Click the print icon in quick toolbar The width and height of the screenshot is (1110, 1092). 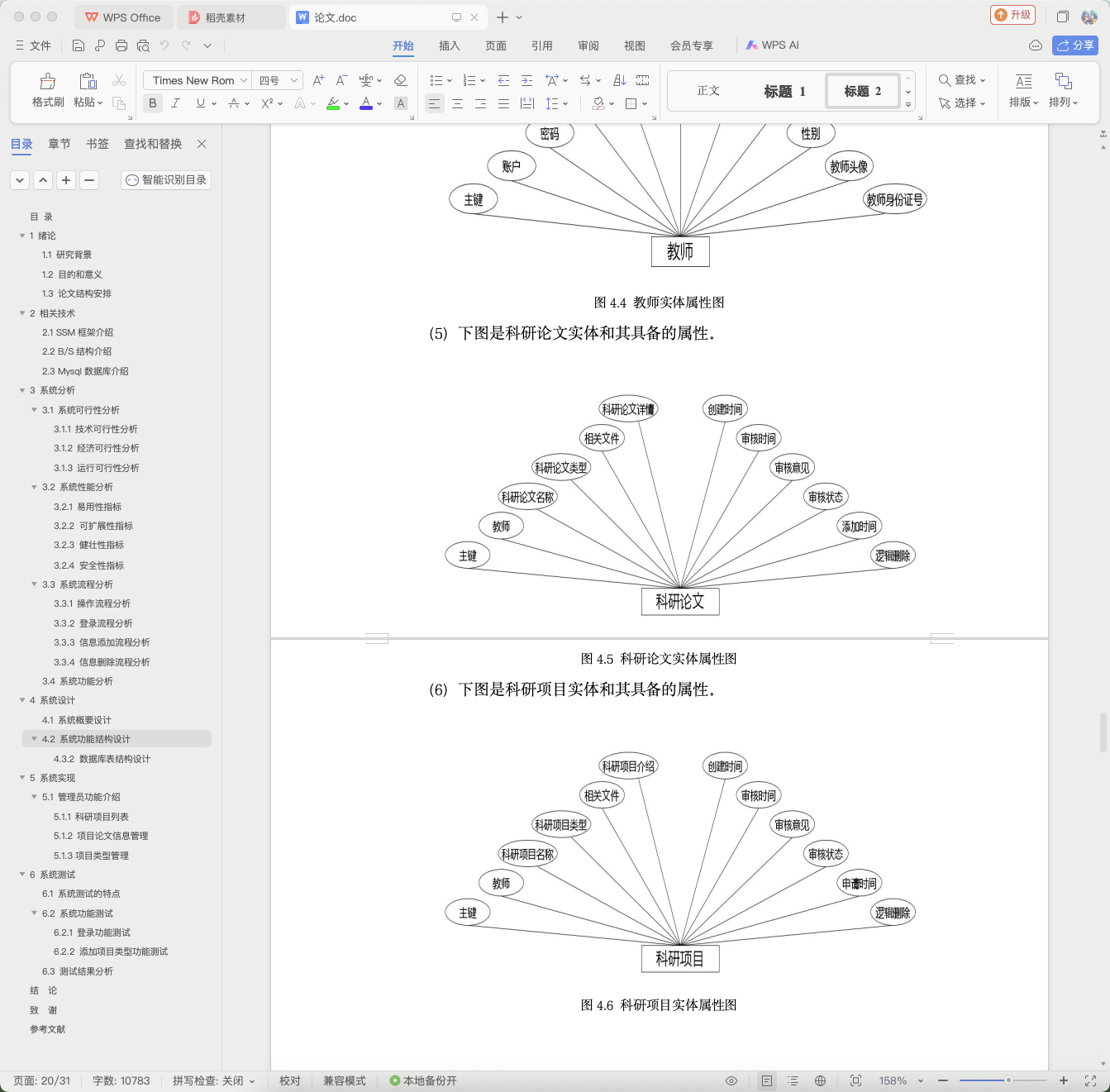(121, 45)
